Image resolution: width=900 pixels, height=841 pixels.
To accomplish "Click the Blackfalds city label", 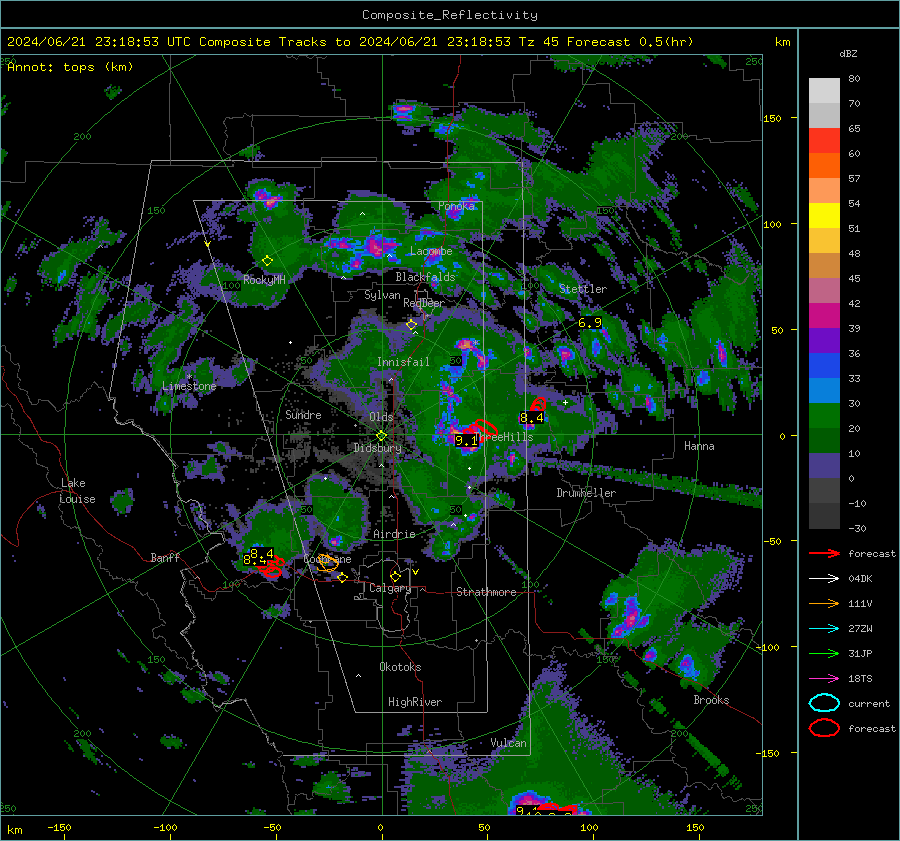I will click(425, 277).
